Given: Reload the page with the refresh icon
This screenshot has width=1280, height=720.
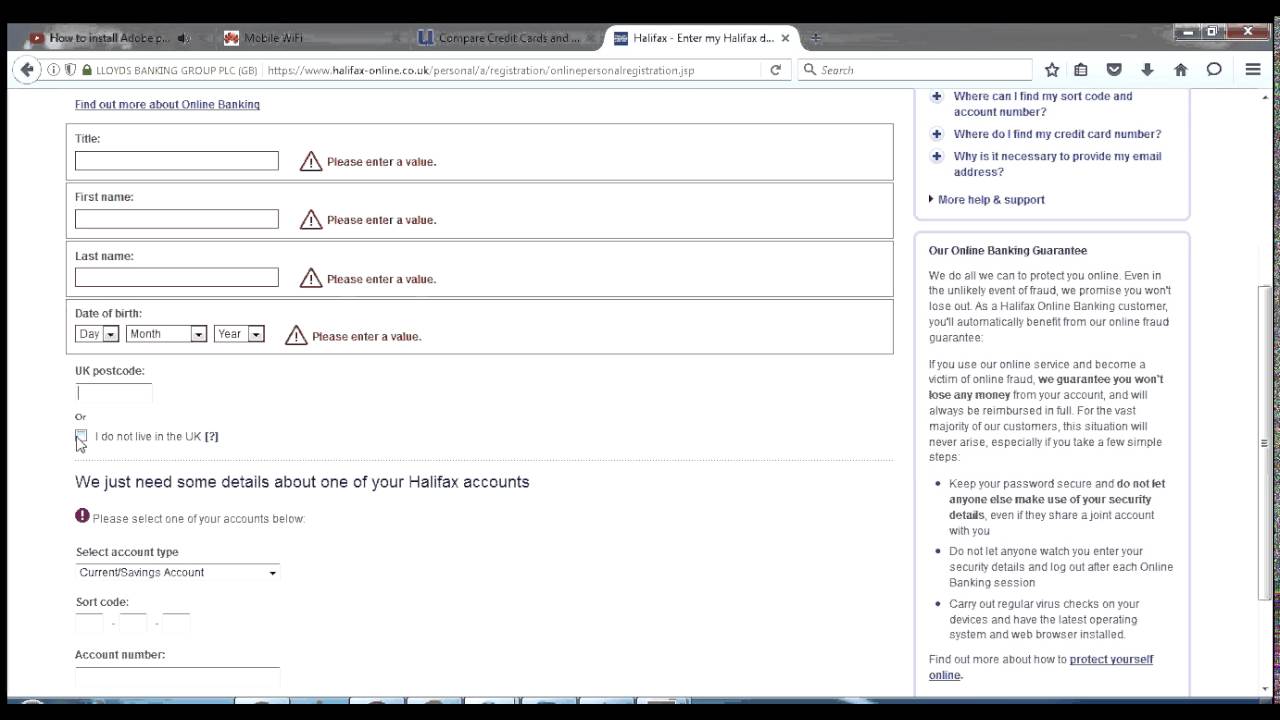Looking at the screenshot, I should [775, 70].
